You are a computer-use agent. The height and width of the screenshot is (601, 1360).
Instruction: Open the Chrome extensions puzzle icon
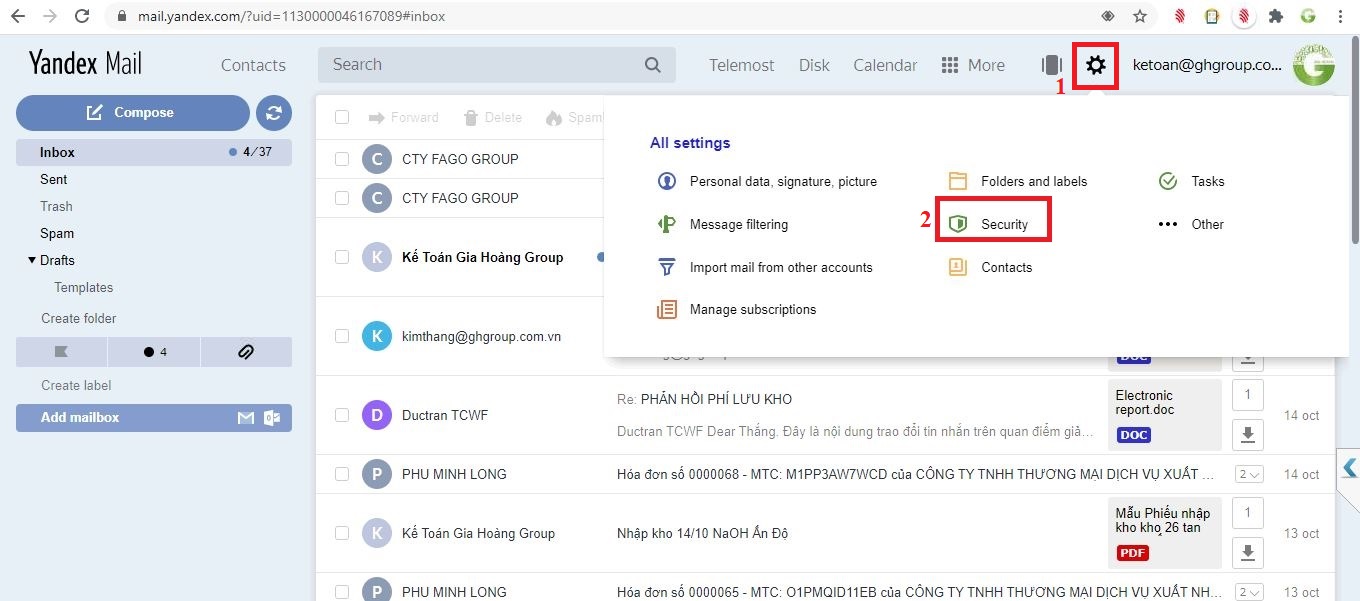pos(1275,16)
